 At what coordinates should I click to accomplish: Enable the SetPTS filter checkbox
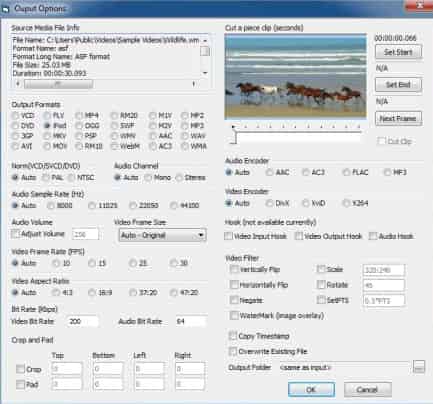(321, 300)
